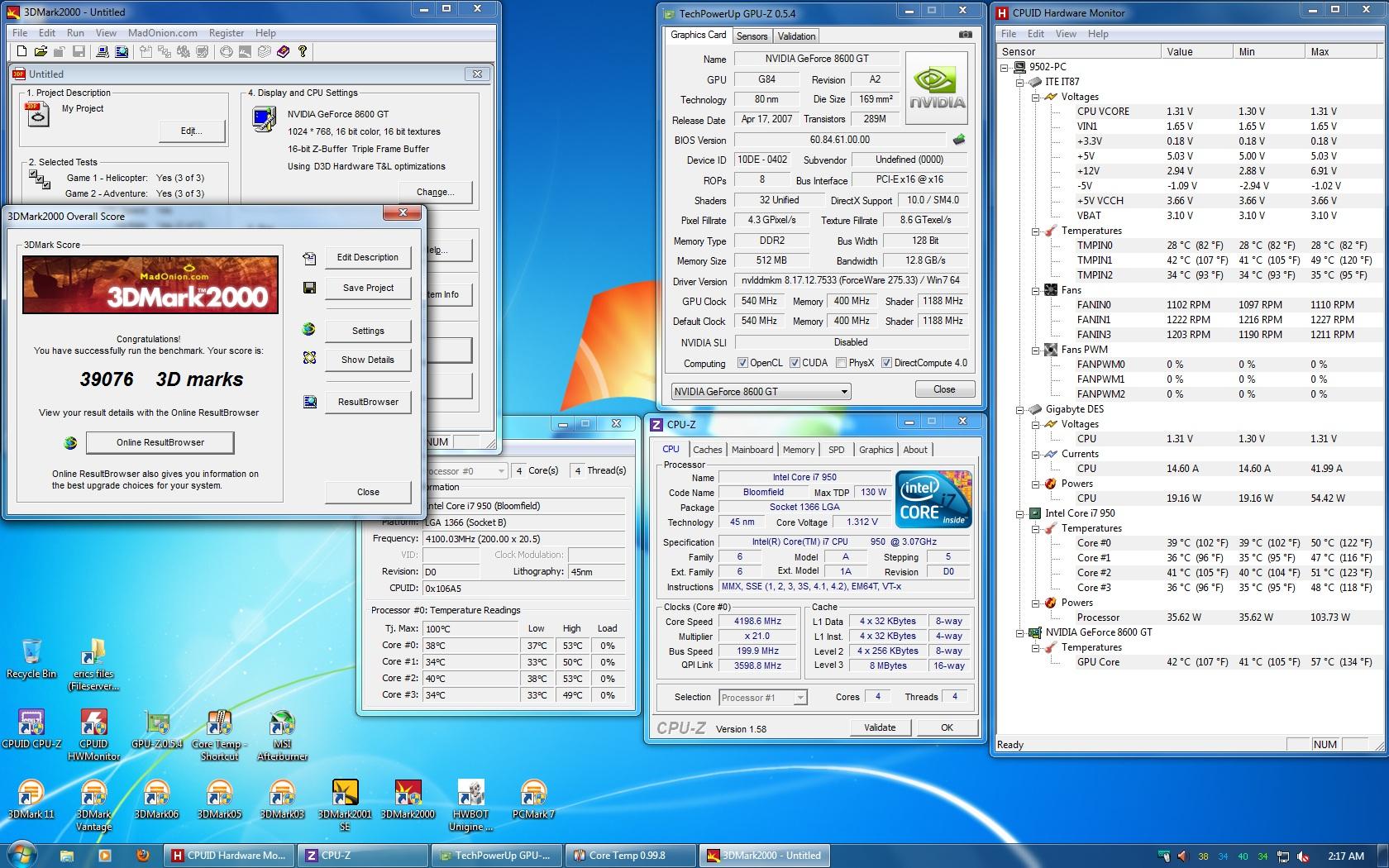
Task: Select the 3DMark2001 SE desktop shortcut
Action: click(345, 806)
